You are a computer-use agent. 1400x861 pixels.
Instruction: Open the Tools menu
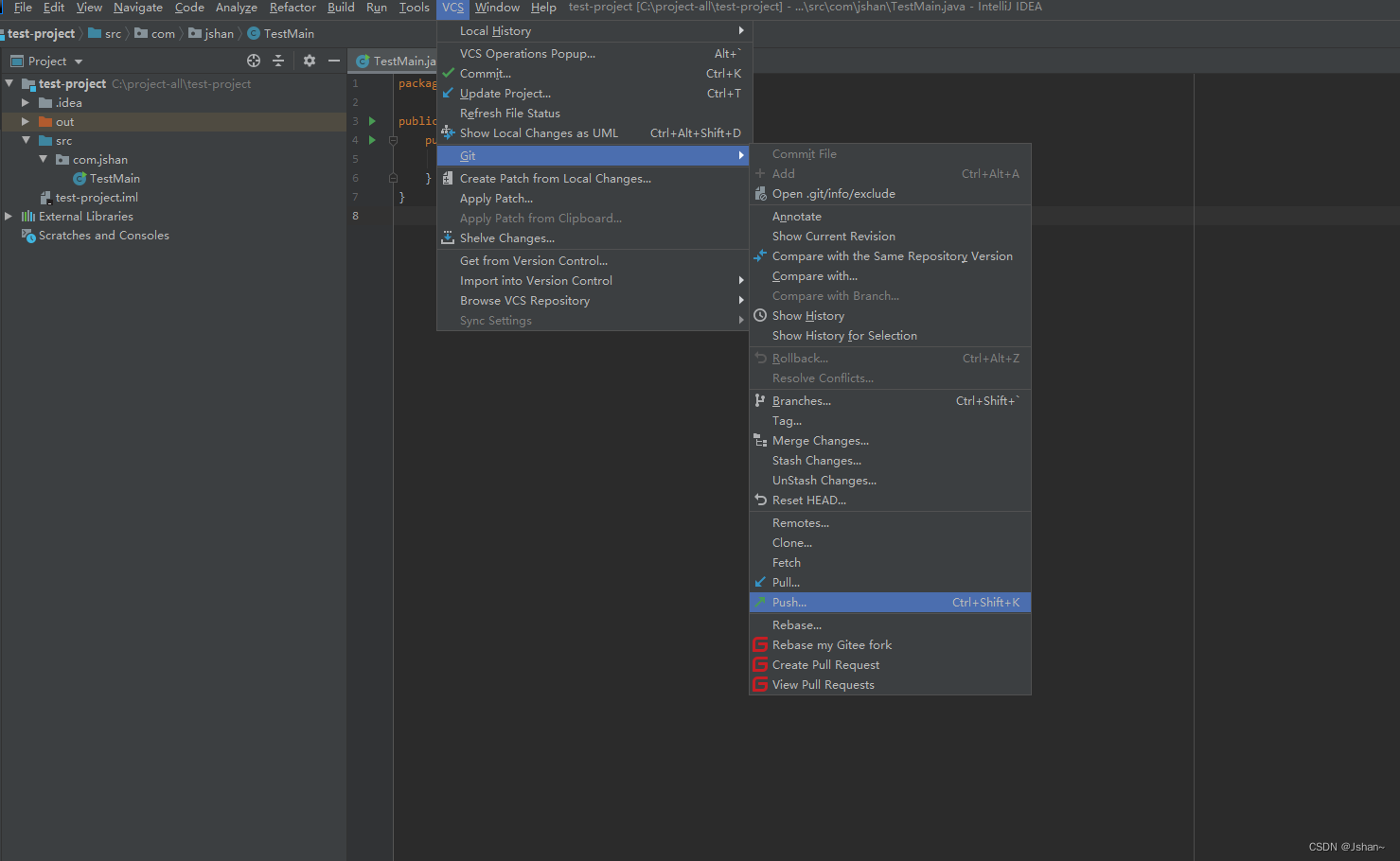415,8
